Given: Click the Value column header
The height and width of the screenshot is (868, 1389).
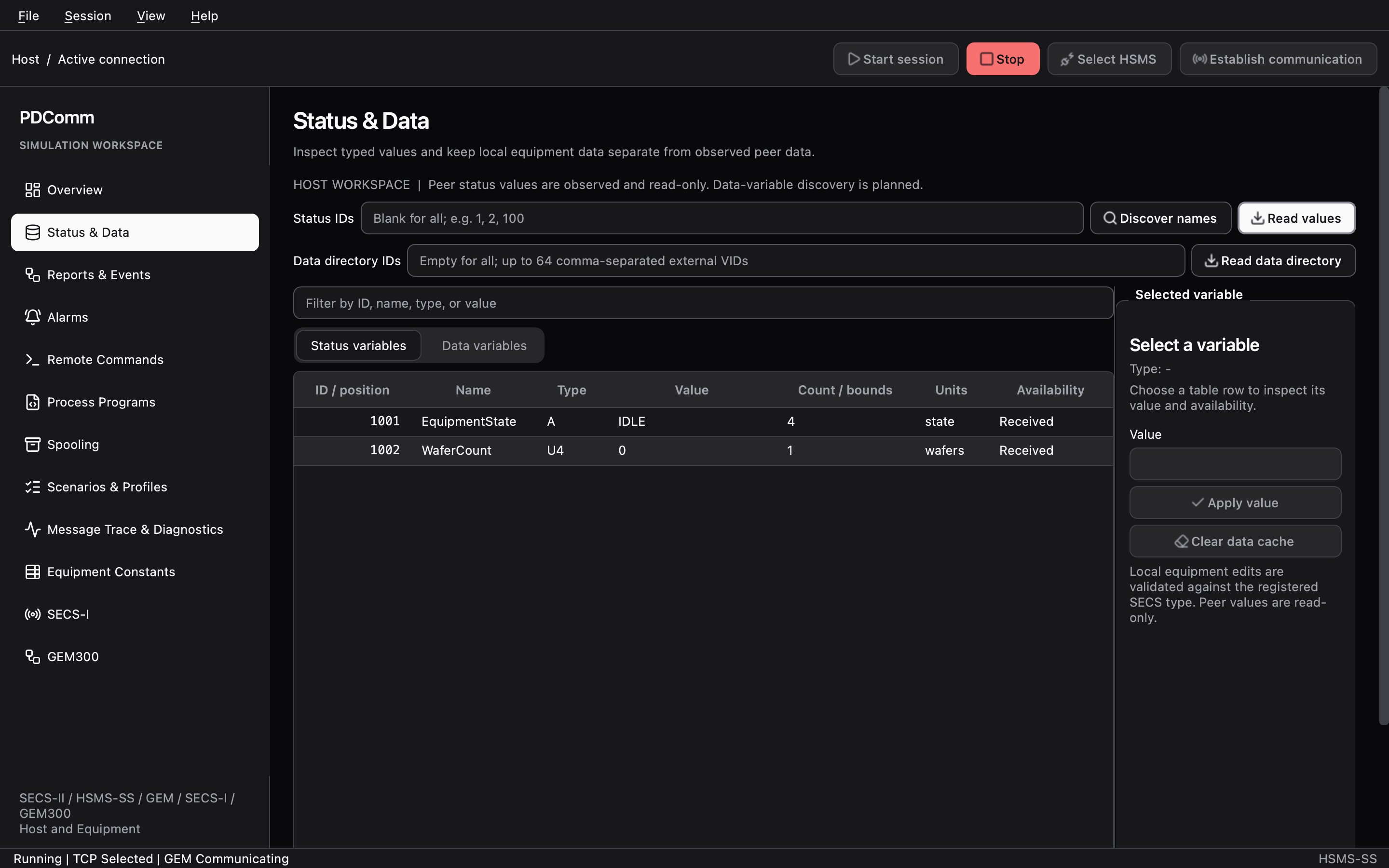Looking at the screenshot, I should pos(692,391).
